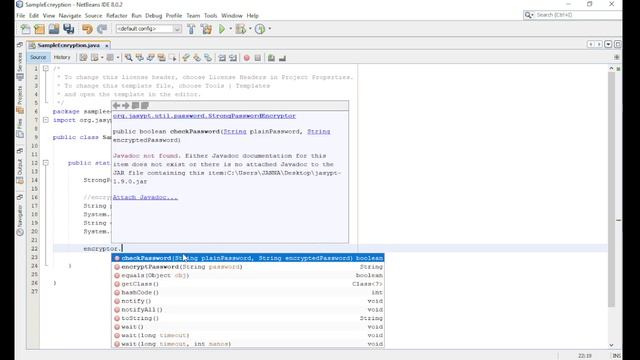This screenshot has width=640, height=360.
Task: Click the Find Previous Occurrence icon
Action: 140,58
